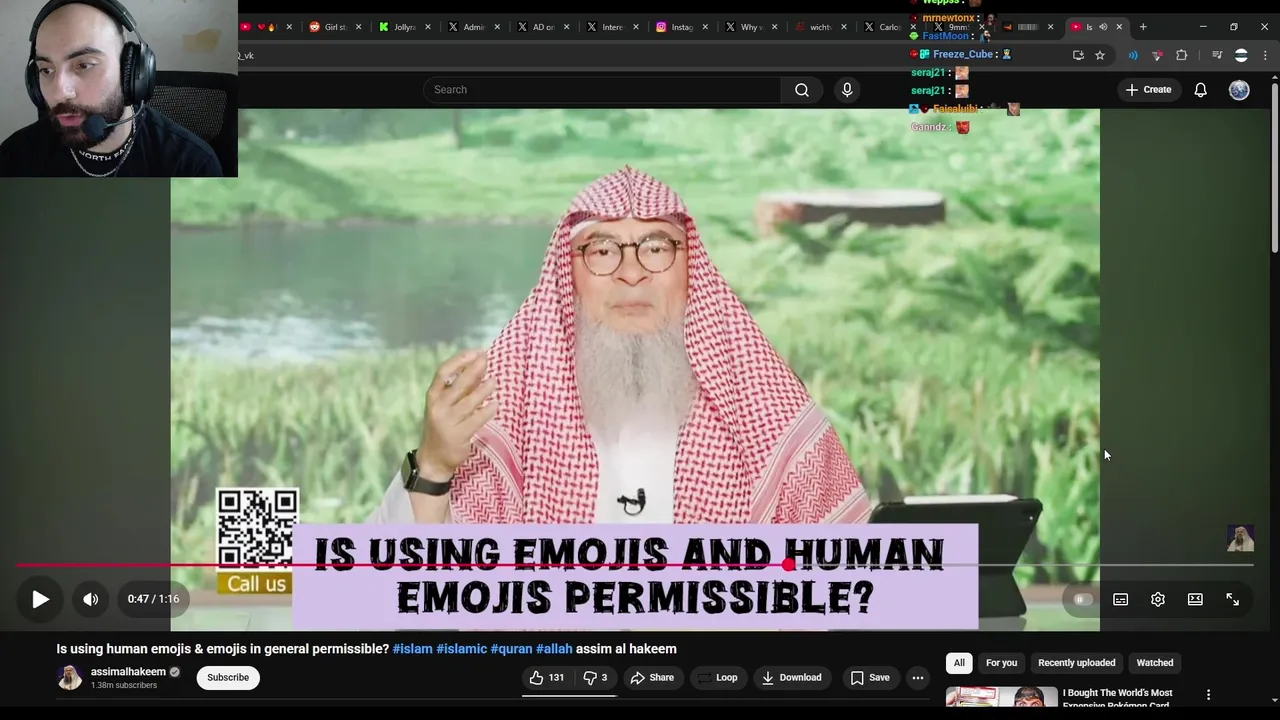Open the install/cast icon in address bar
The image size is (1280, 720).
click(x=1078, y=55)
